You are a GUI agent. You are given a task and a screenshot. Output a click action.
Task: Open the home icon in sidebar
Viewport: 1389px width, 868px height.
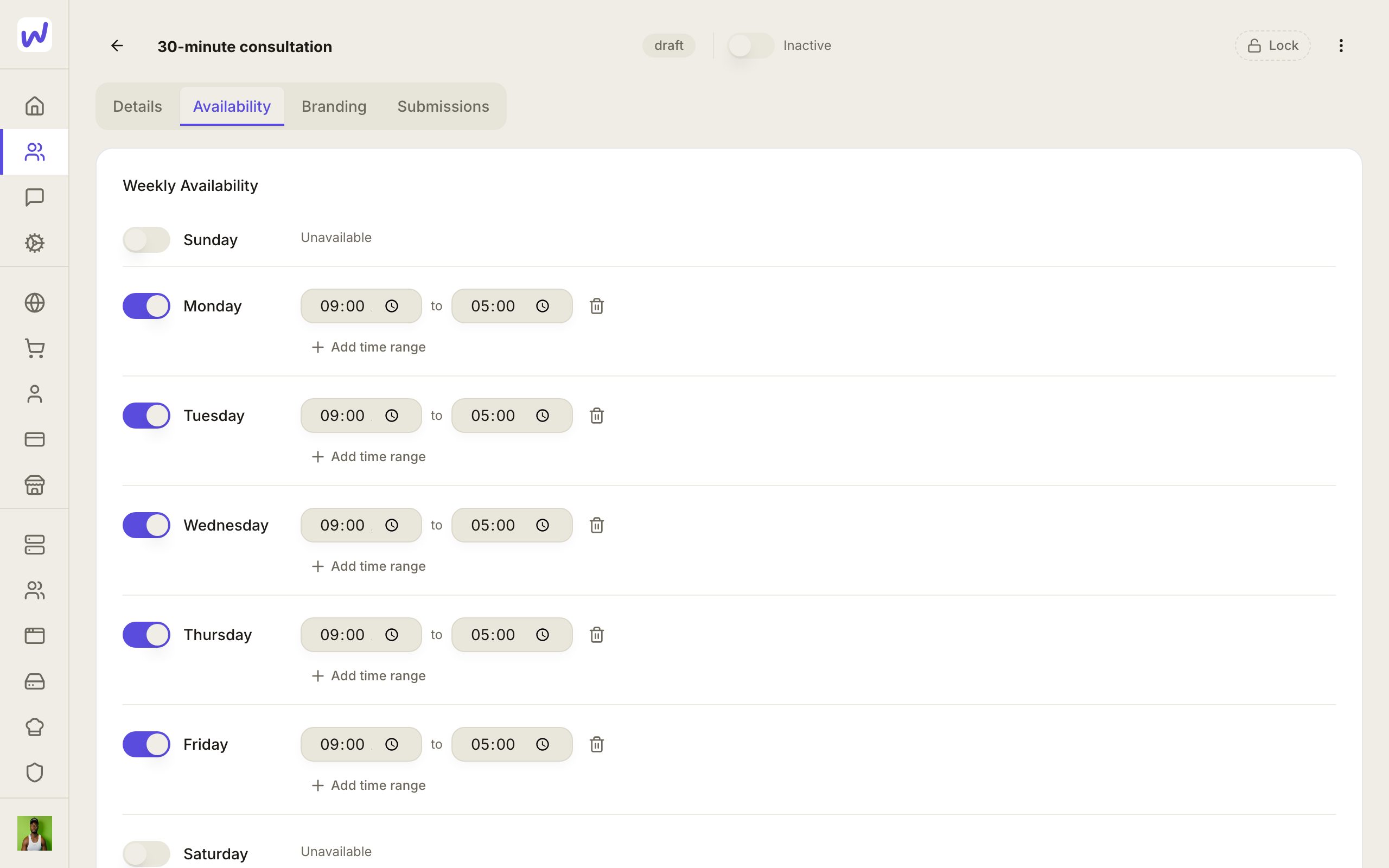click(34, 106)
